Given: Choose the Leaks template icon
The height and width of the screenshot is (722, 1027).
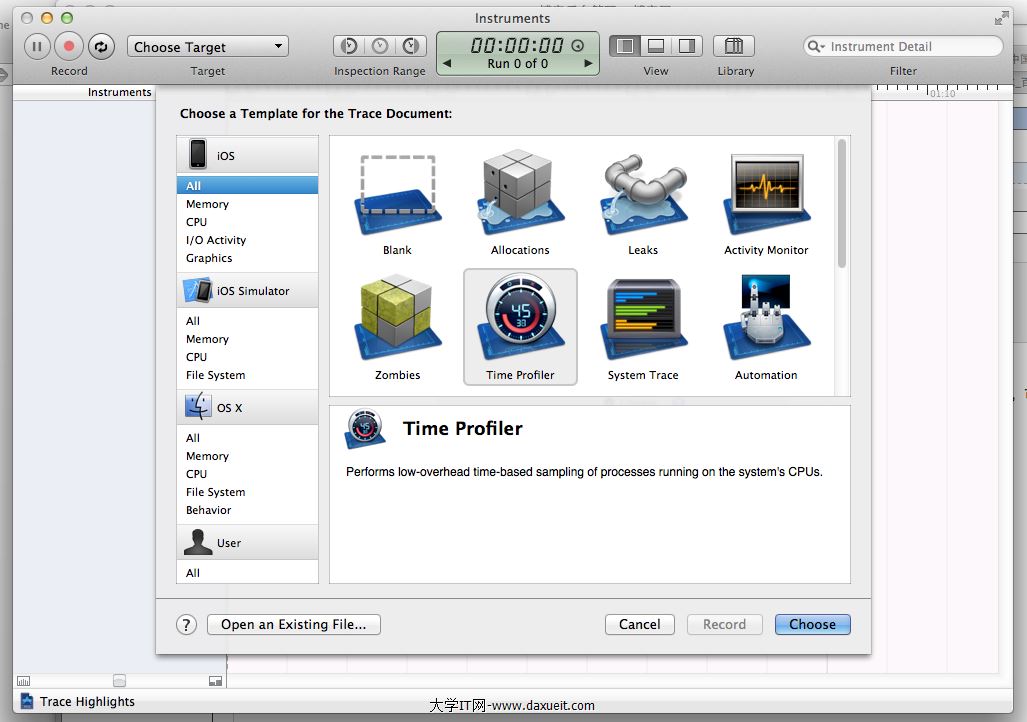Looking at the screenshot, I should click(x=643, y=195).
